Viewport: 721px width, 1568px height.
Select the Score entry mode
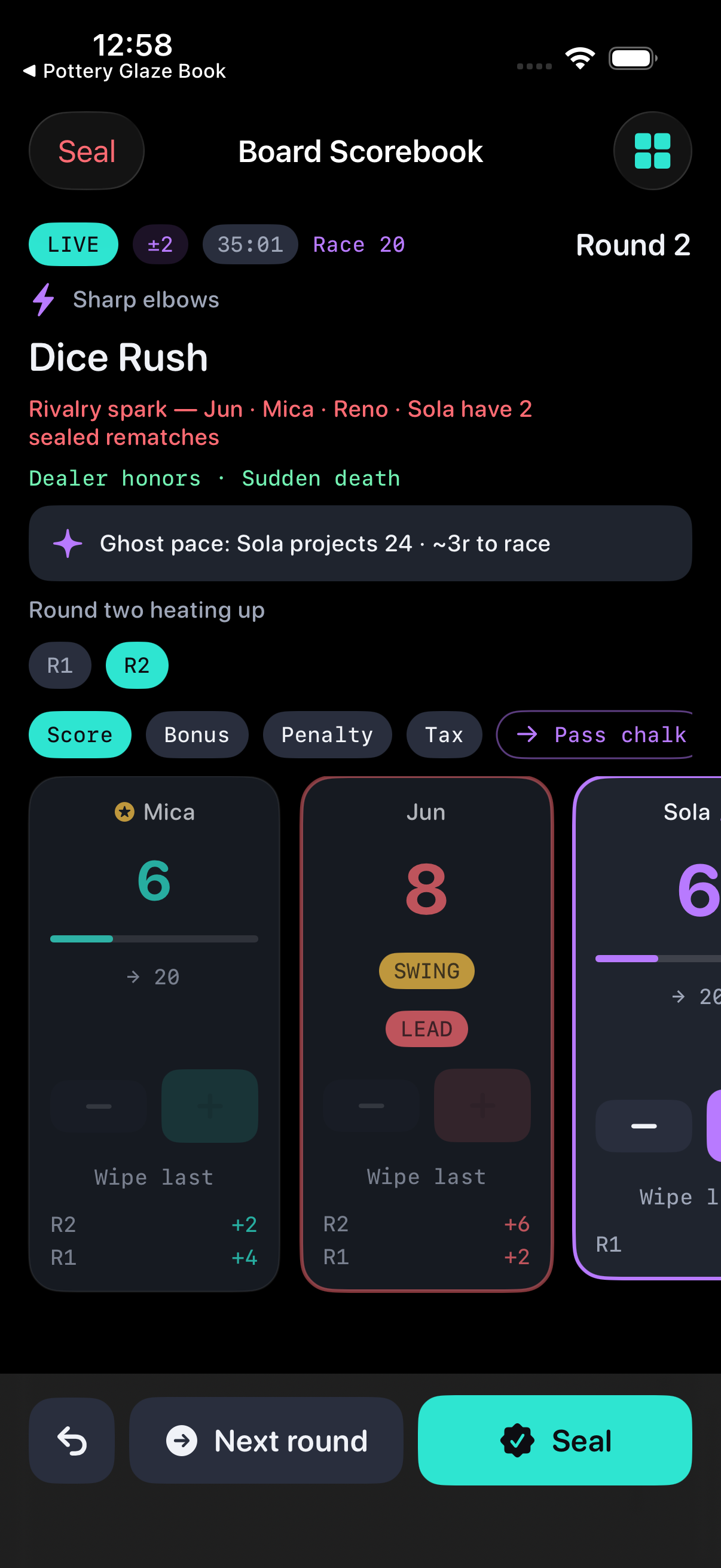click(x=80, y=735)
